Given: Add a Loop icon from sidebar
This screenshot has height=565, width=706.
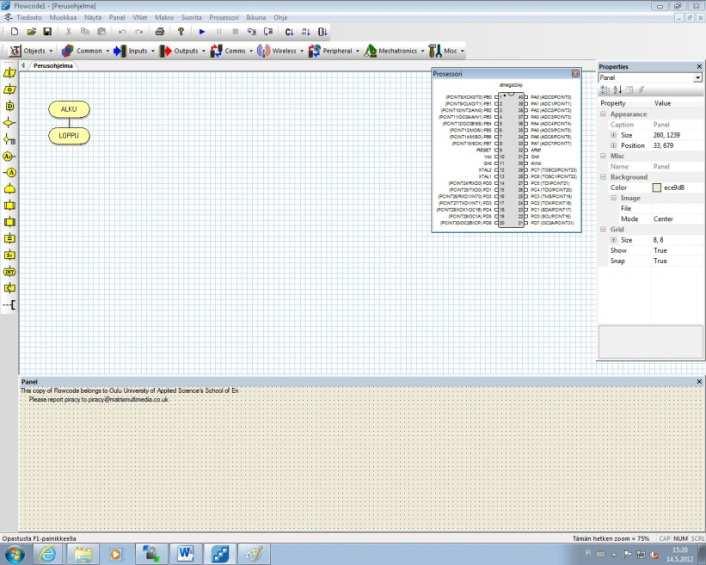Looking at the screenshot, I should [9, 189].
